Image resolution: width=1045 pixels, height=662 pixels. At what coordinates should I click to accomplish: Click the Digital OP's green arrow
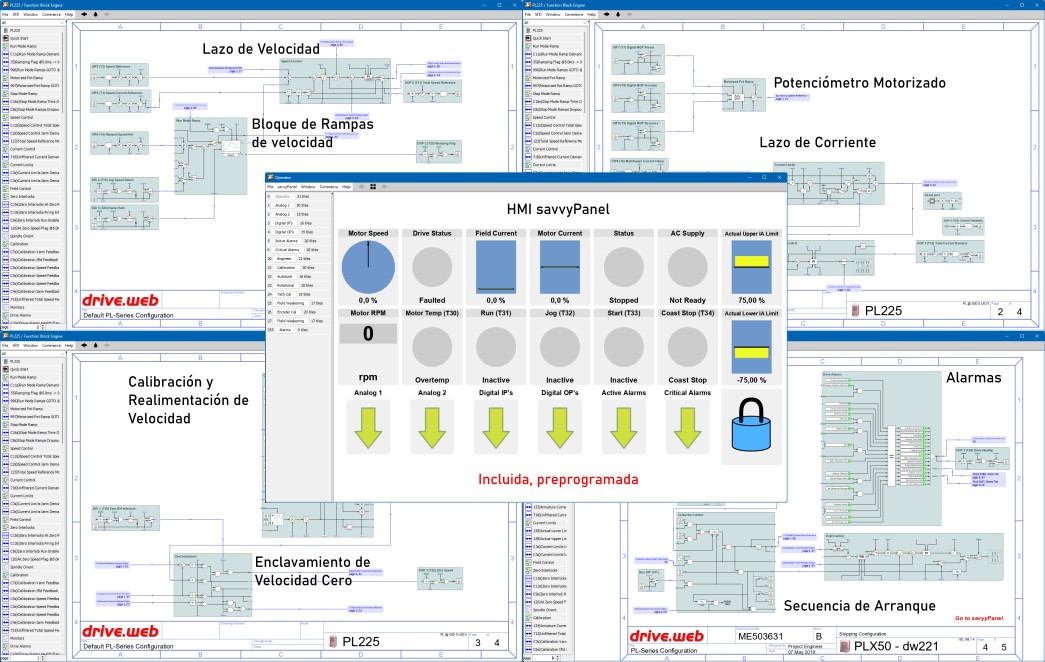click(559, 427)
